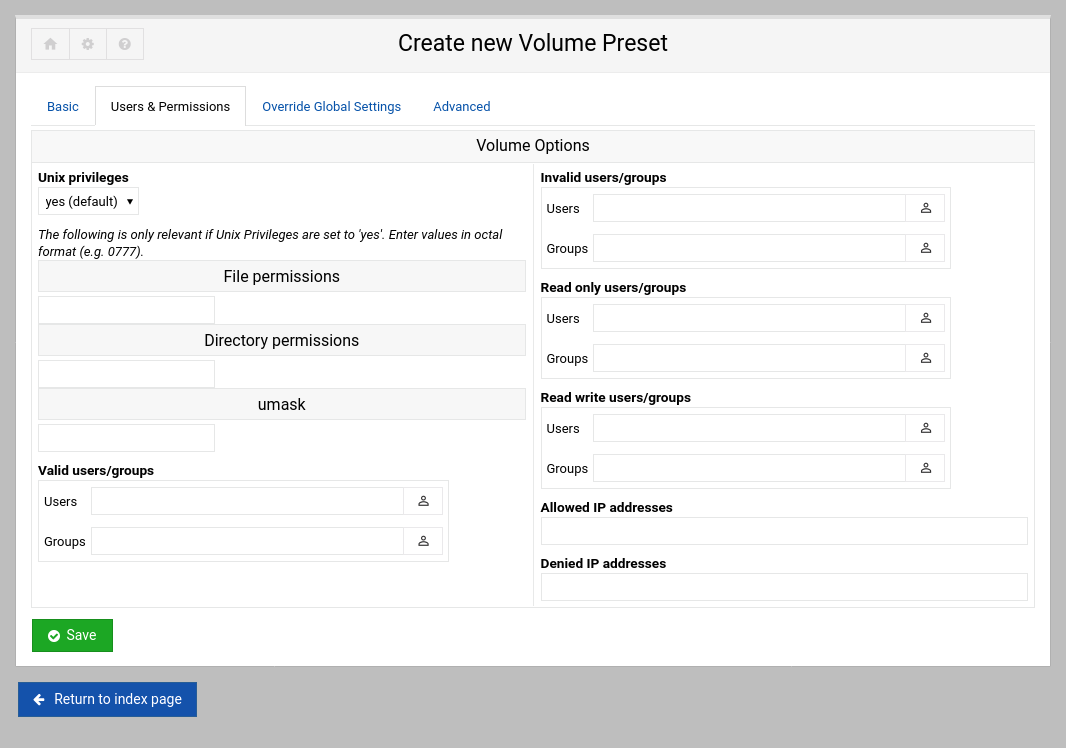The height and width of the screenshot is (748, 1066).
Task: Open the group picker for Invalid groups
Action: tap(925, 248)
